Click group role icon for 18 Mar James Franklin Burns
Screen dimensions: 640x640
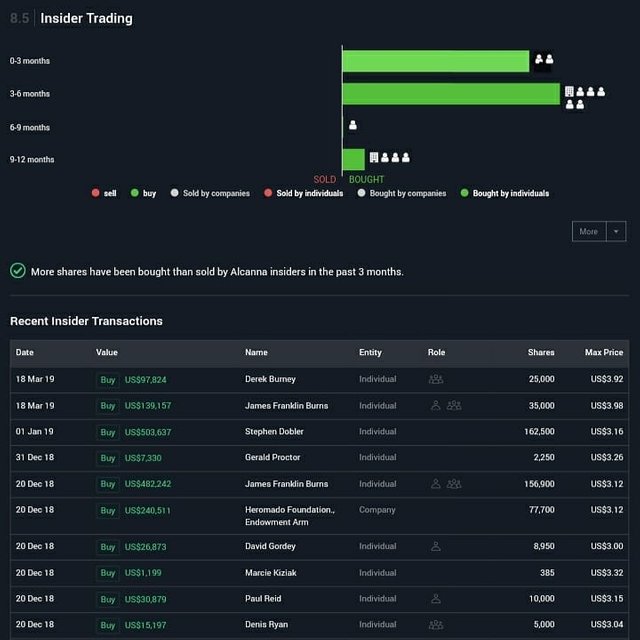point(454,405)
